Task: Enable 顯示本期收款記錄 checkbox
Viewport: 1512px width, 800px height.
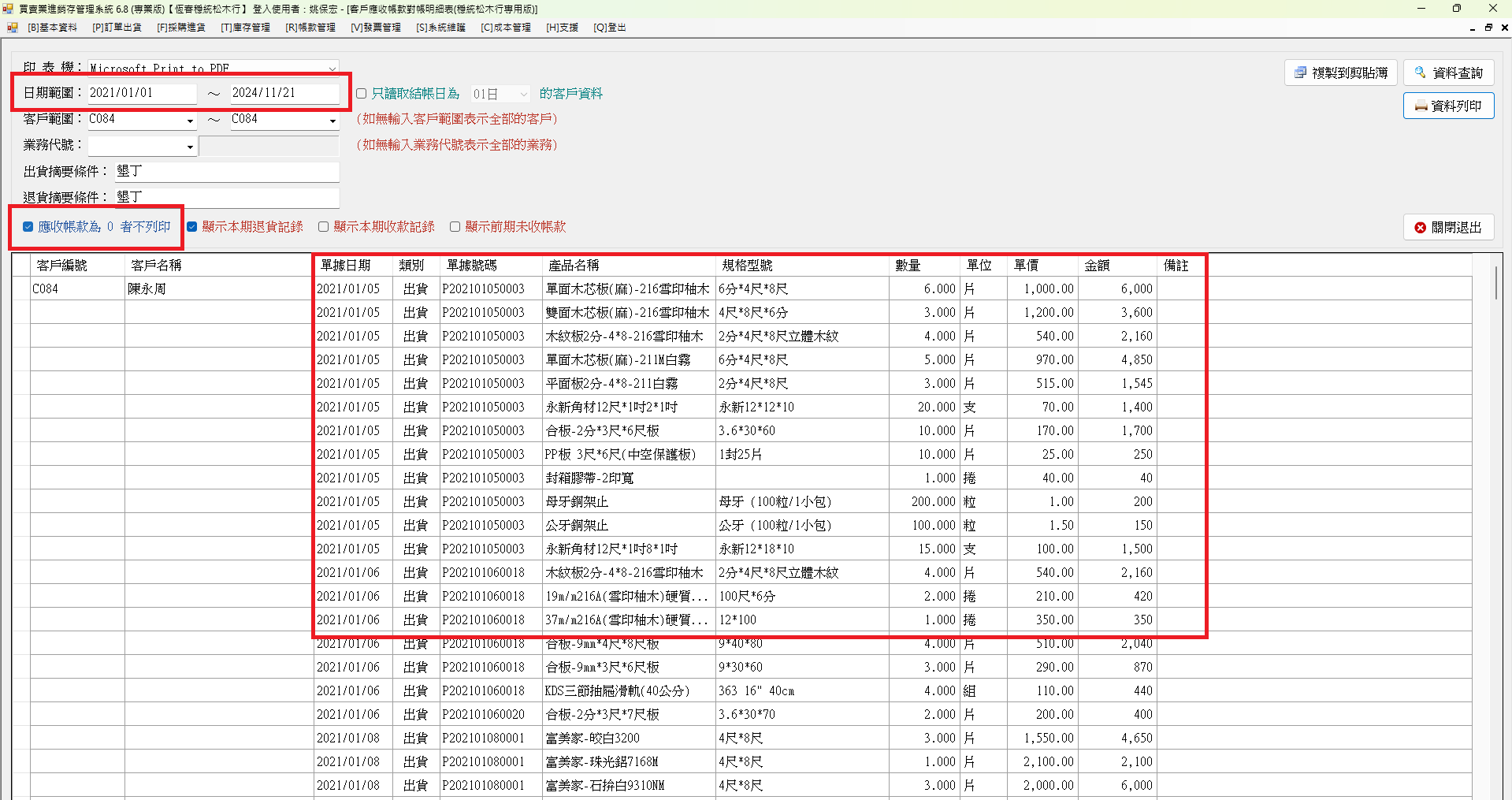Action: click(323, 227)
